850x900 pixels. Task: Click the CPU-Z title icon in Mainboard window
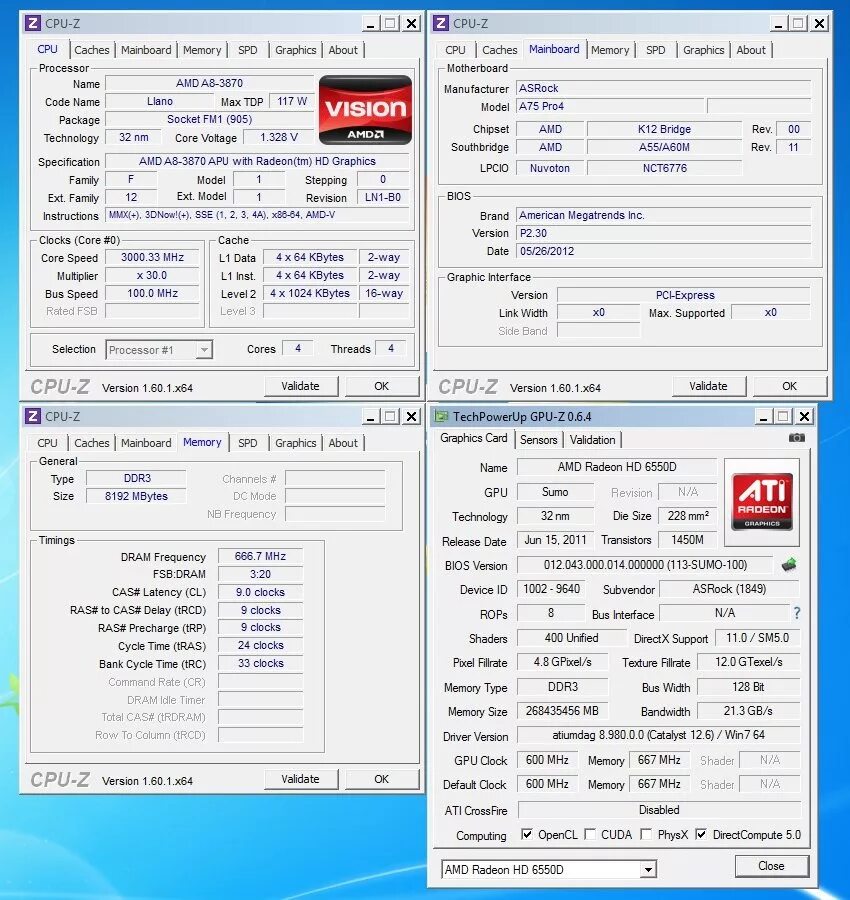point(441,24)
